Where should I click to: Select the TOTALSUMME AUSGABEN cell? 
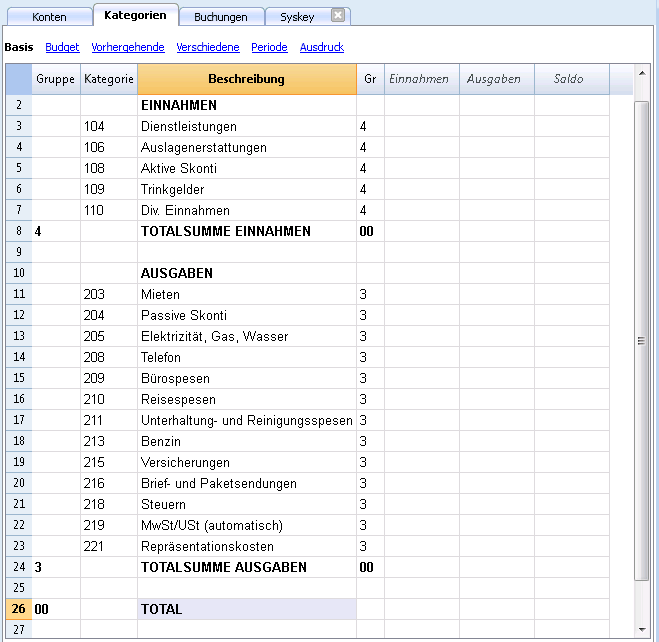pos(247,567)
